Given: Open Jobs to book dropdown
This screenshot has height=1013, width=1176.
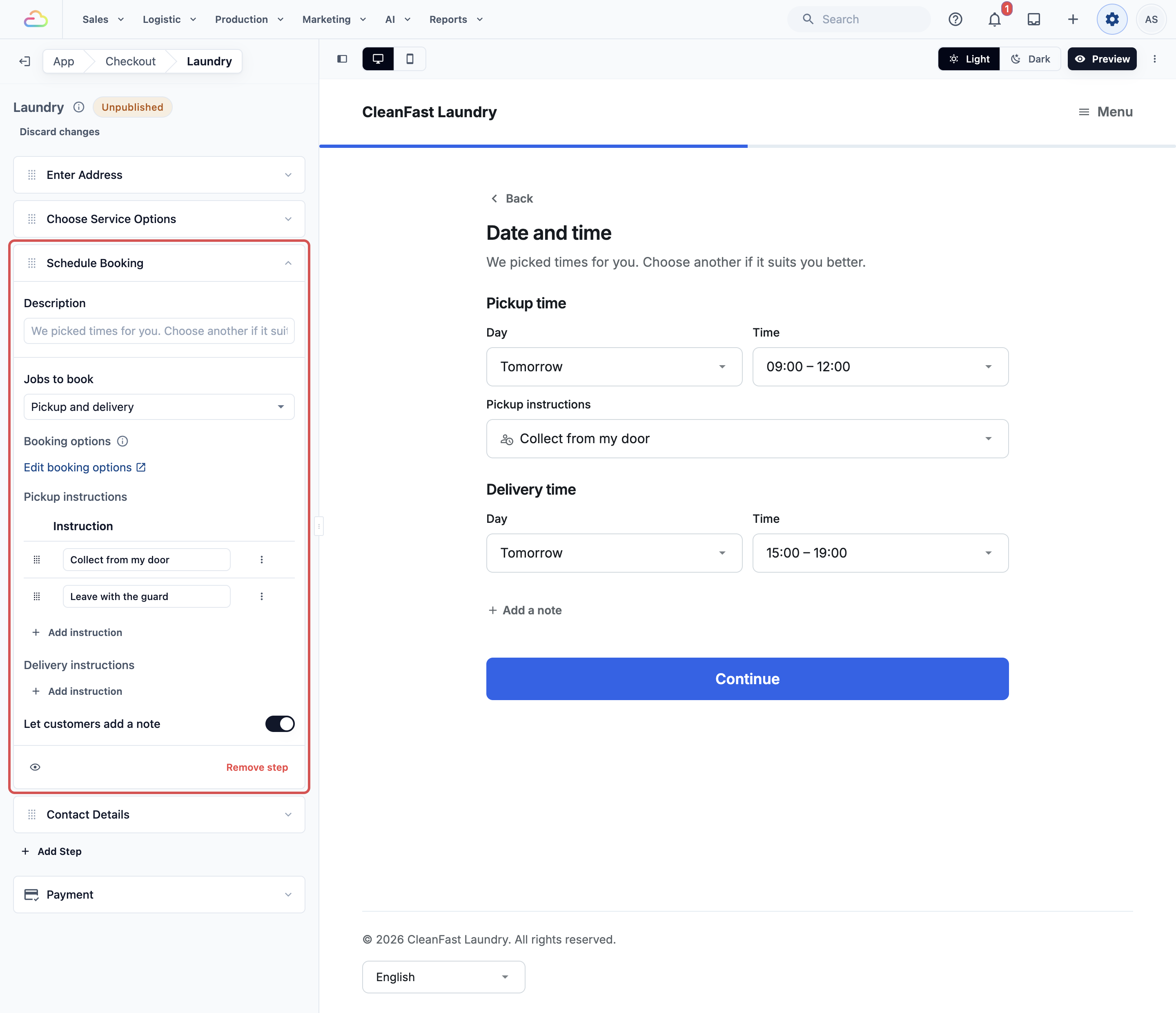Looking at the screenshot, I should coord(159,407).
